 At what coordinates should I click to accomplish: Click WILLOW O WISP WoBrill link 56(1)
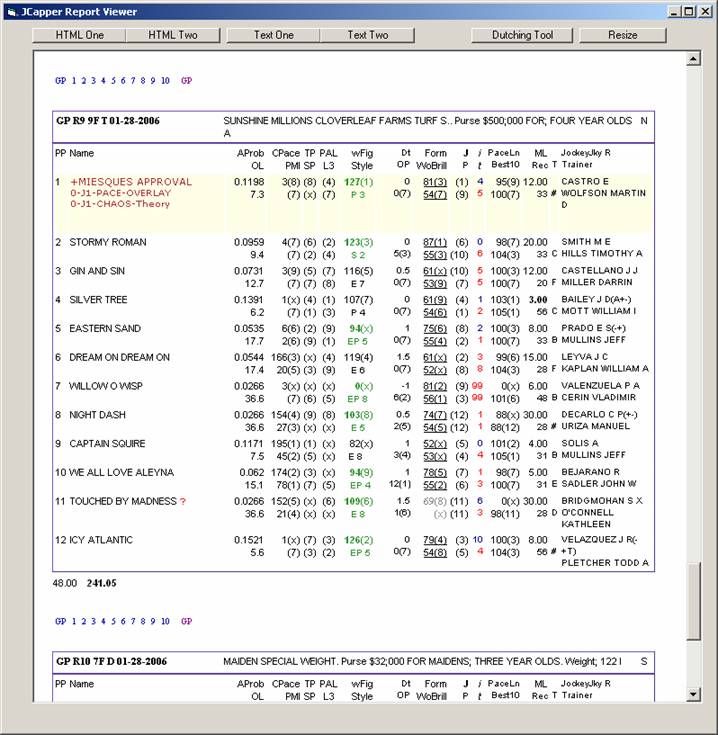(x=435, y=399)
